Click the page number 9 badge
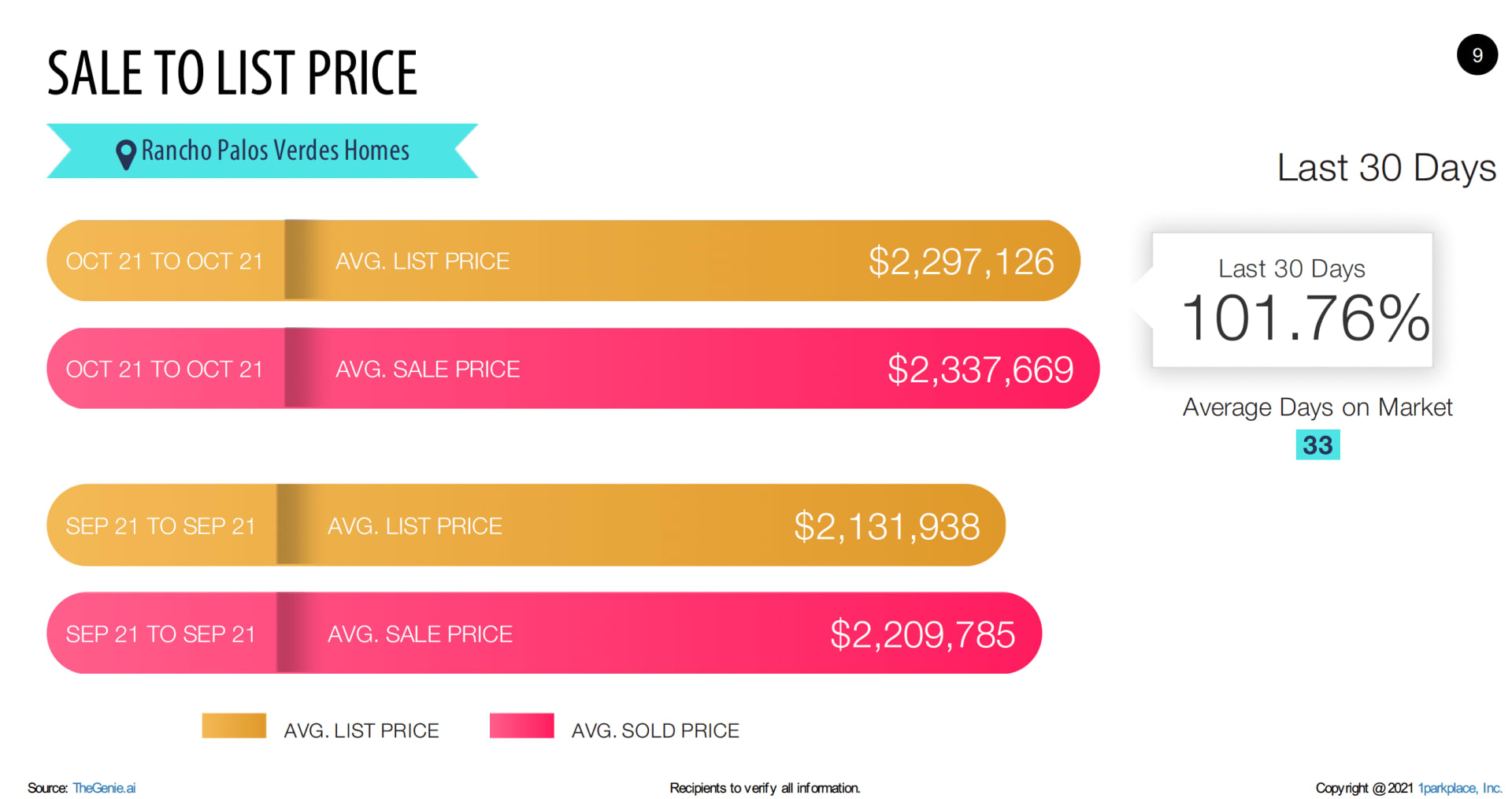Image resolution: width=1512 pixels, height=799 pixels. point(1477,55)
